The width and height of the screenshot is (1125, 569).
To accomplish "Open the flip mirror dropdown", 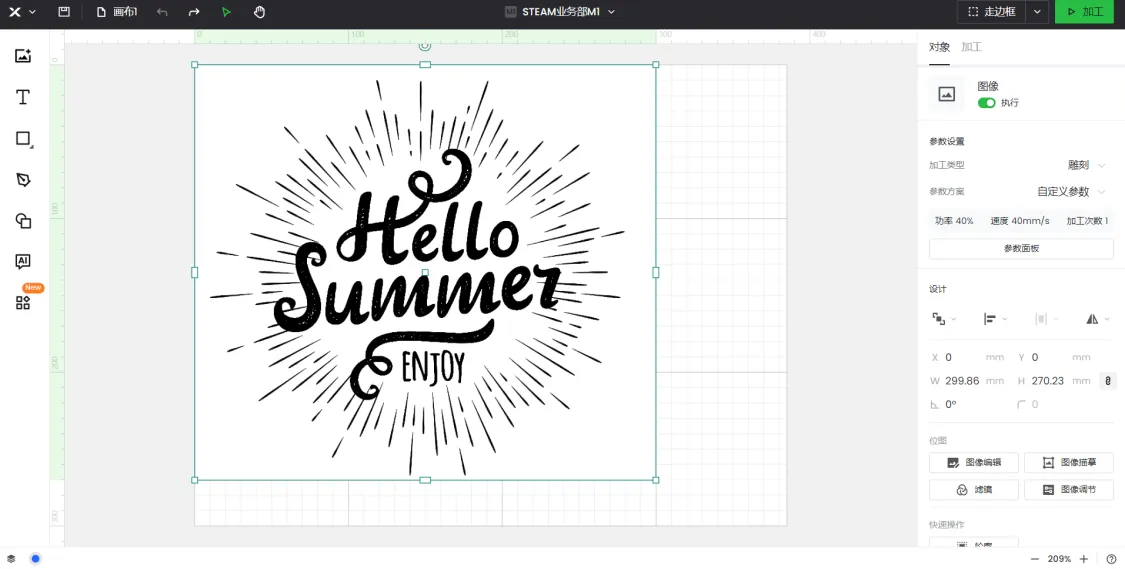I will [x=1098, y=319].
